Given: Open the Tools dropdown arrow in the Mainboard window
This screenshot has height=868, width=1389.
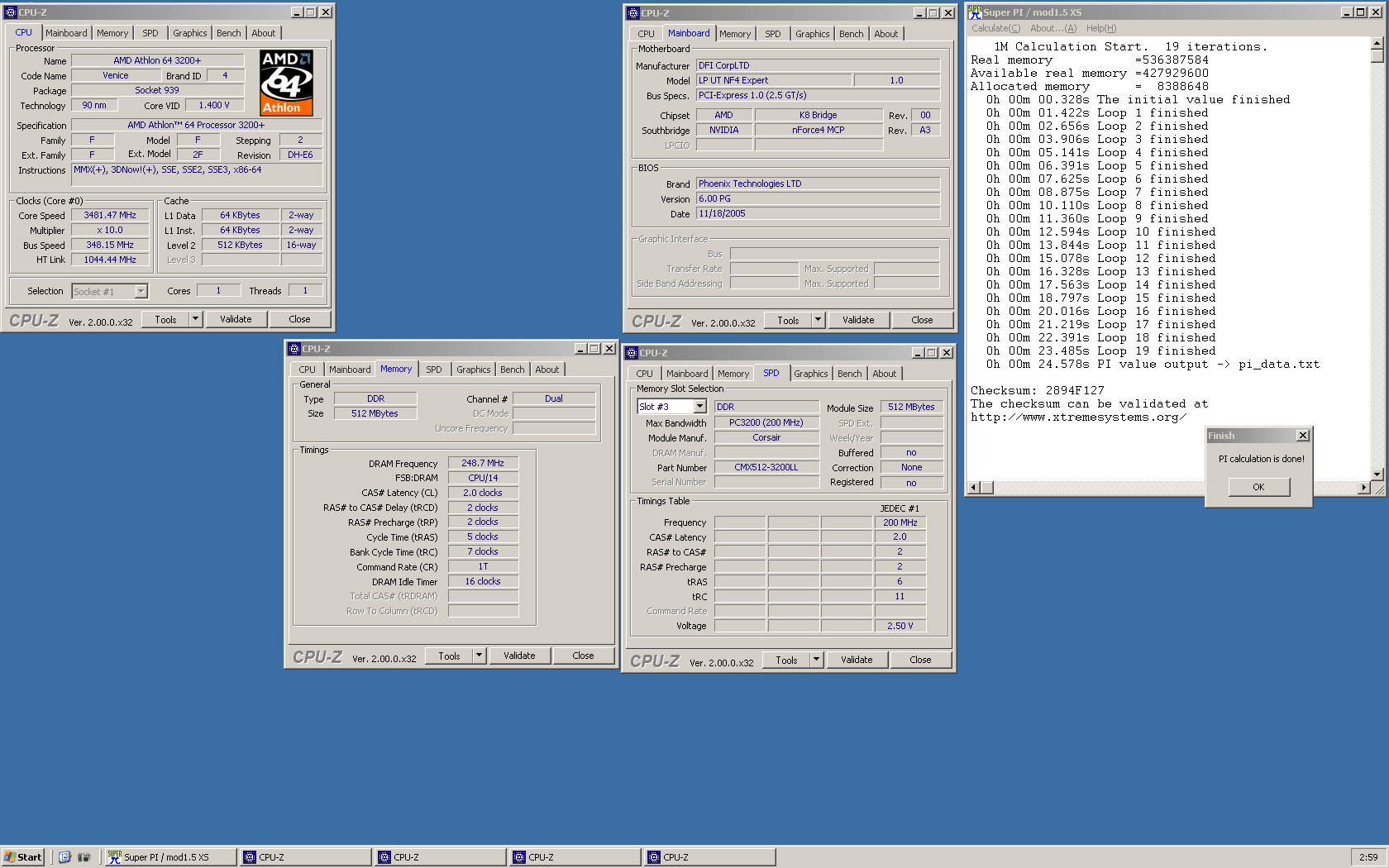Looking at the screenshot, I should click(819, 320).
